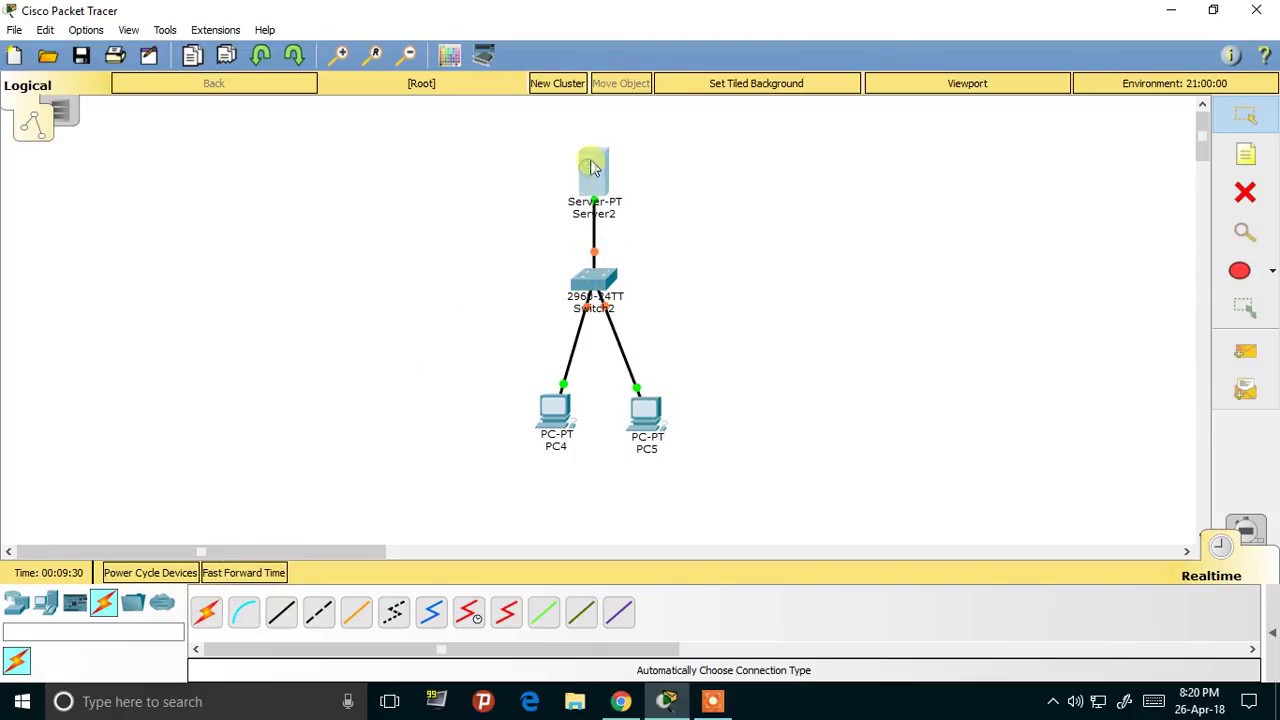The image size is (1280, 720).
Task: Print the workspace using printer icon
Action: point(115,56)
